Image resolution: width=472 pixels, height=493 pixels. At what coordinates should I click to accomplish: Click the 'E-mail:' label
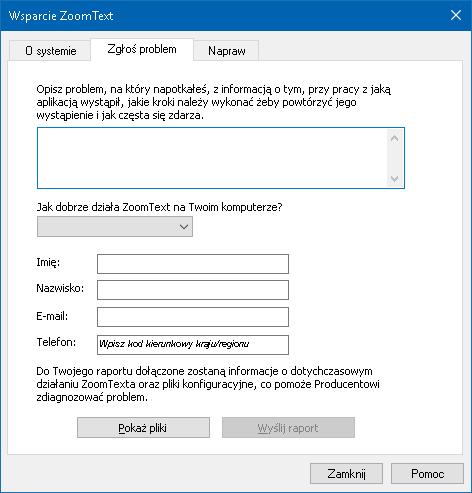52,316
